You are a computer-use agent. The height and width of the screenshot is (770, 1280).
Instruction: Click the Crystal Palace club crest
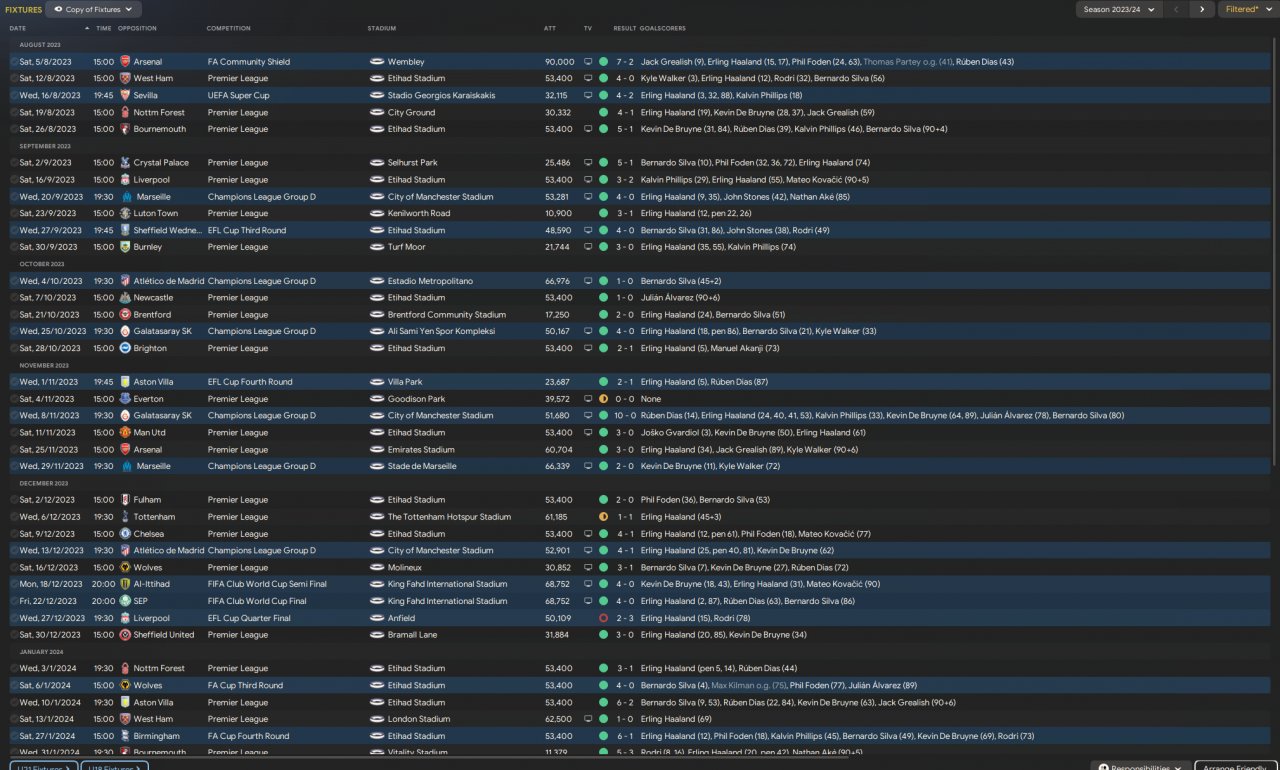pyautogui.click(x=125, y=163)
